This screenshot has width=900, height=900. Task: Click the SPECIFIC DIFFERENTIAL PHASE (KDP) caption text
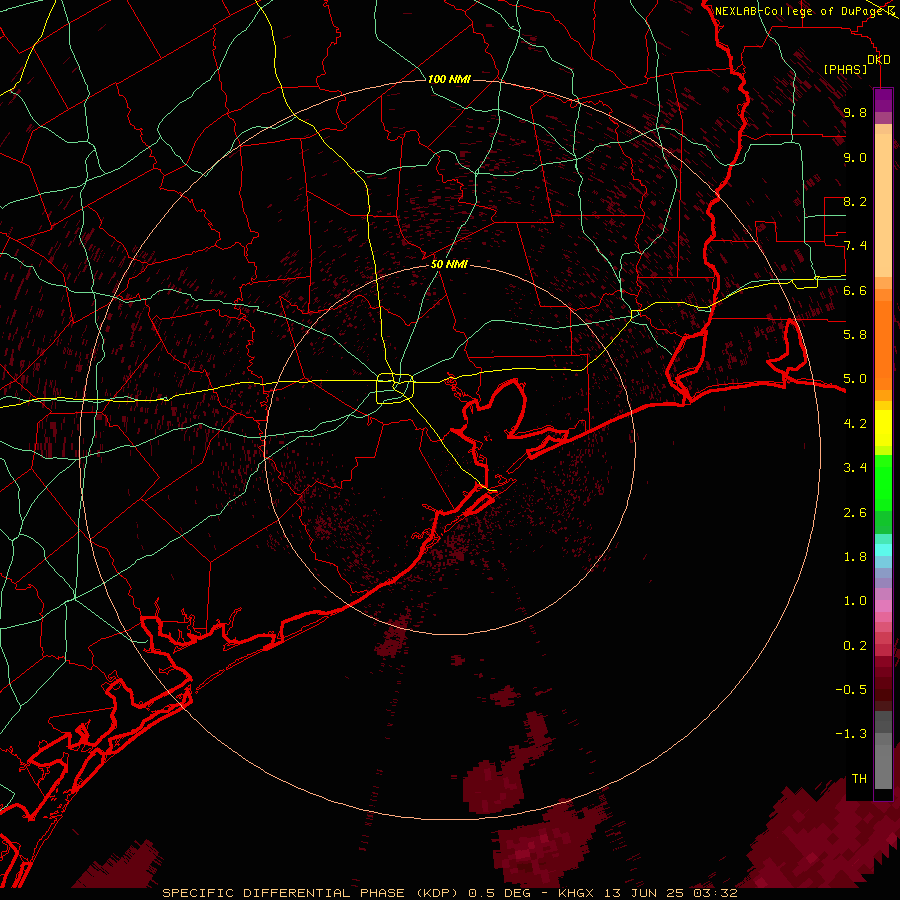[x=309, y=893]
